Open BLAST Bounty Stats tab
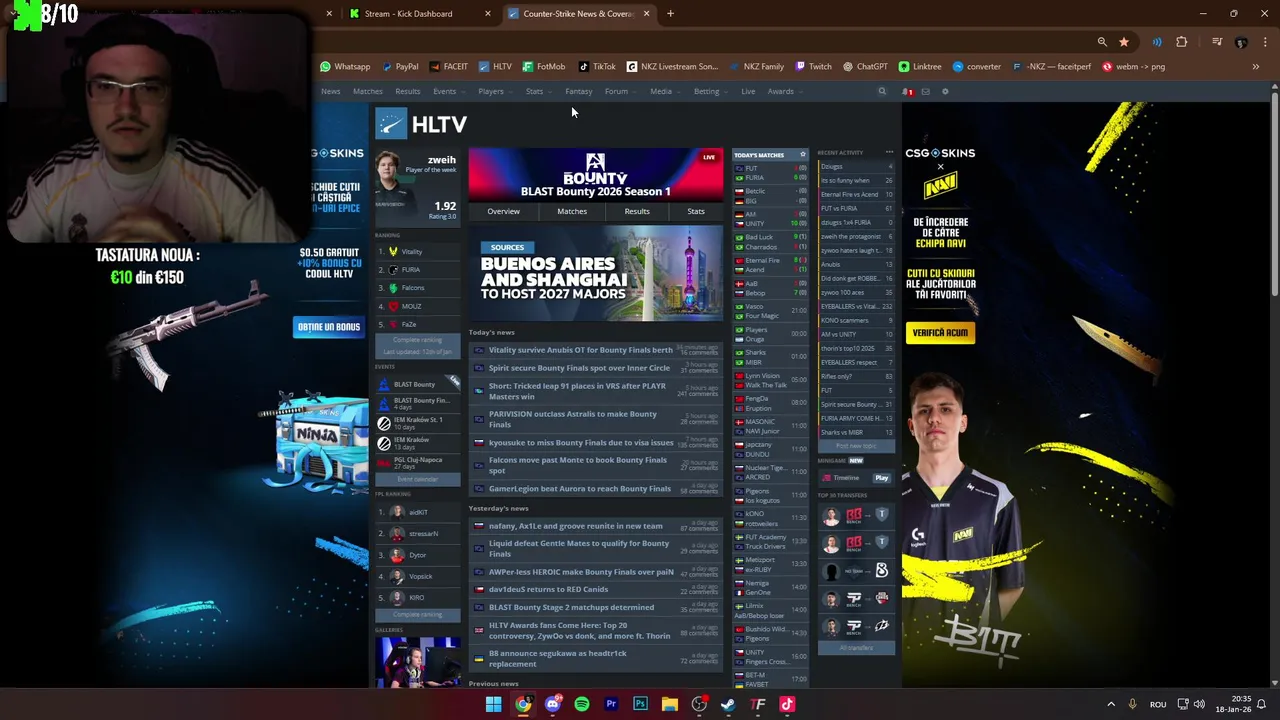 pyautogui.click(x=696, y=211)
